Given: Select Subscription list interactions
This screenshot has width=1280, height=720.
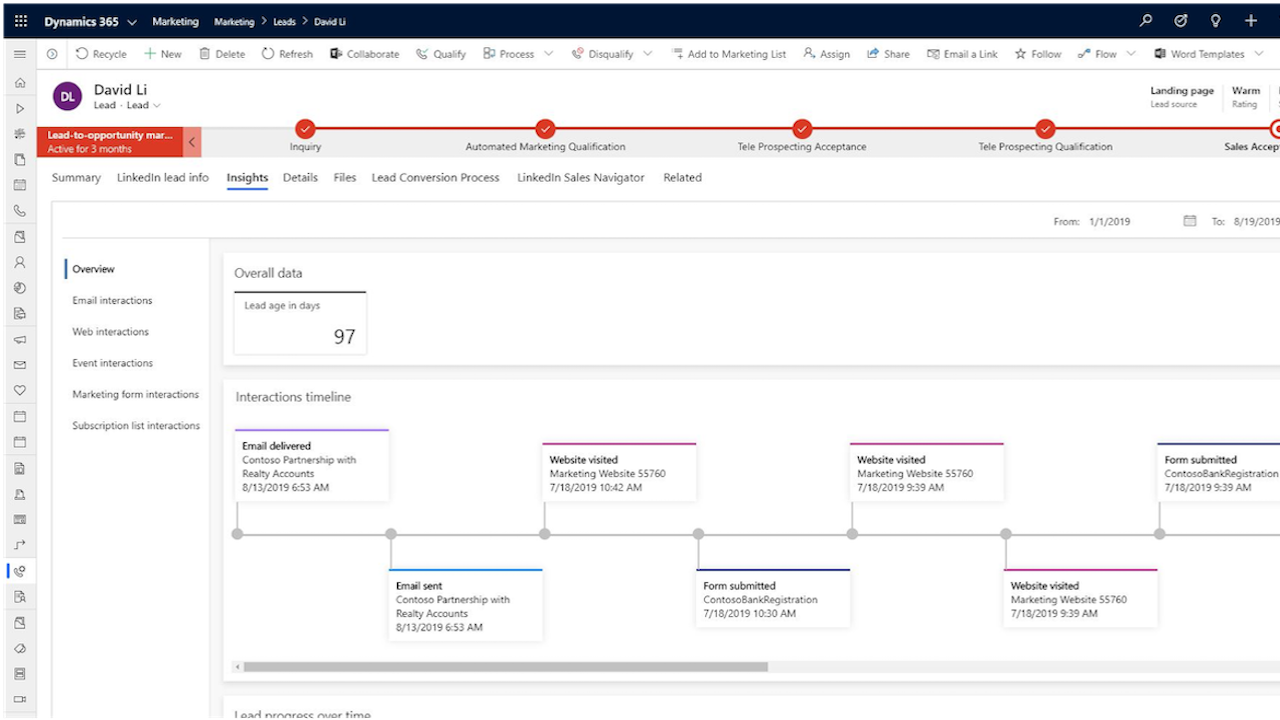Looking at the screenshot, I should (x=136, y=426).
